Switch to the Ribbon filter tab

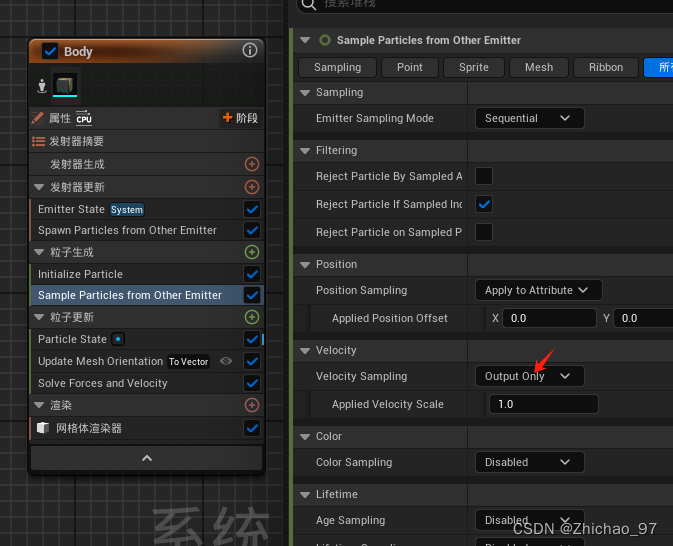[x=606, y=67]
